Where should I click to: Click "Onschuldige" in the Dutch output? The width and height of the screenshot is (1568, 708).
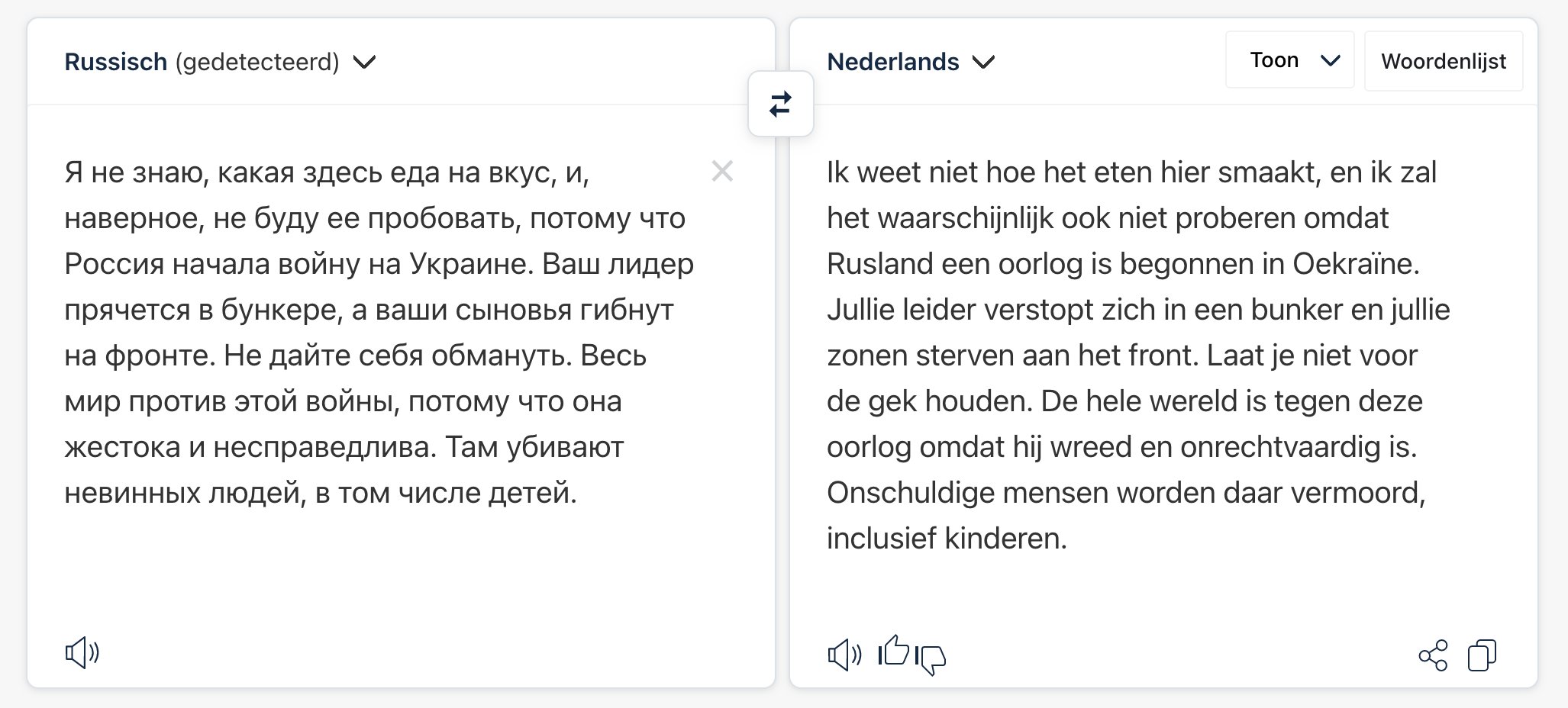(910, 493)
